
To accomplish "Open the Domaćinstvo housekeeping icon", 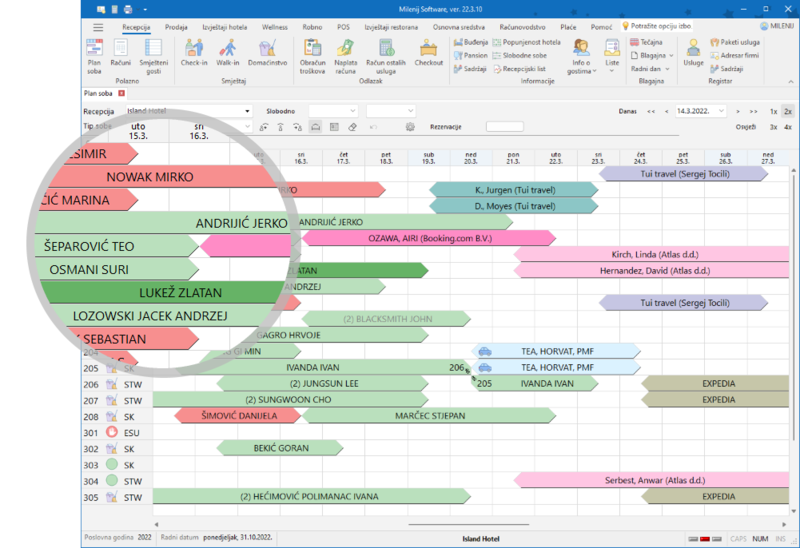I will pos(268,52).
